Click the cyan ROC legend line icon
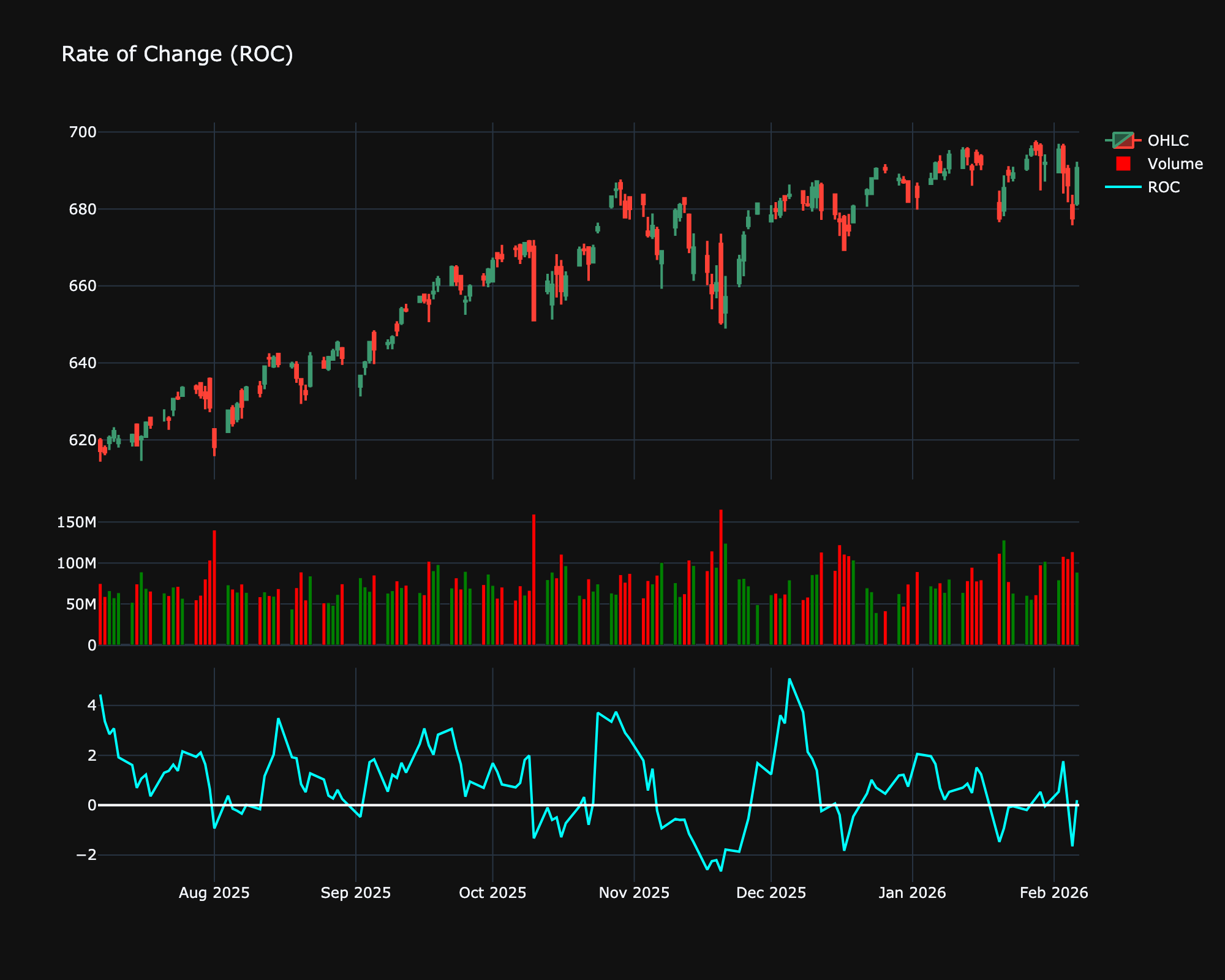Image resolution: width=1225 pixels, height=980 pixels. 1123,187
